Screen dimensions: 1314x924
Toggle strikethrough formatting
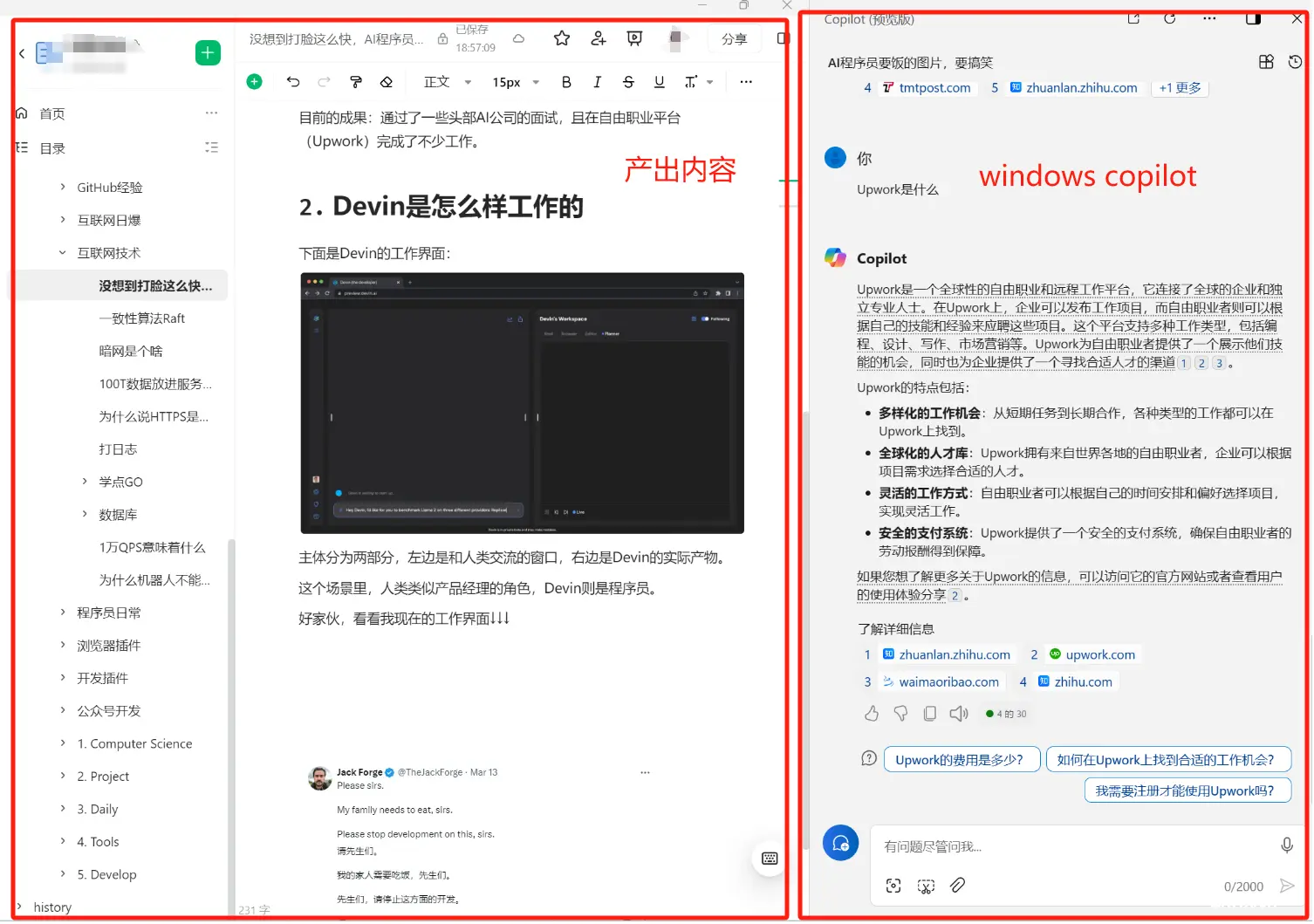pos(628,82)
